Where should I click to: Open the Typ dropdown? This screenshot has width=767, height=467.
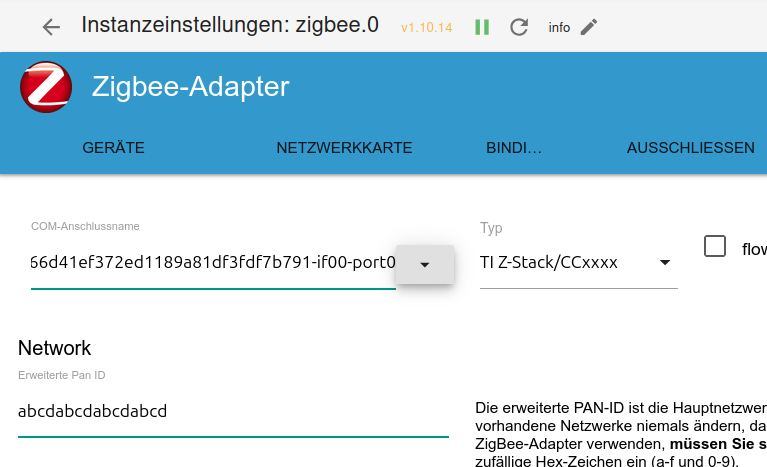(578, 263)
